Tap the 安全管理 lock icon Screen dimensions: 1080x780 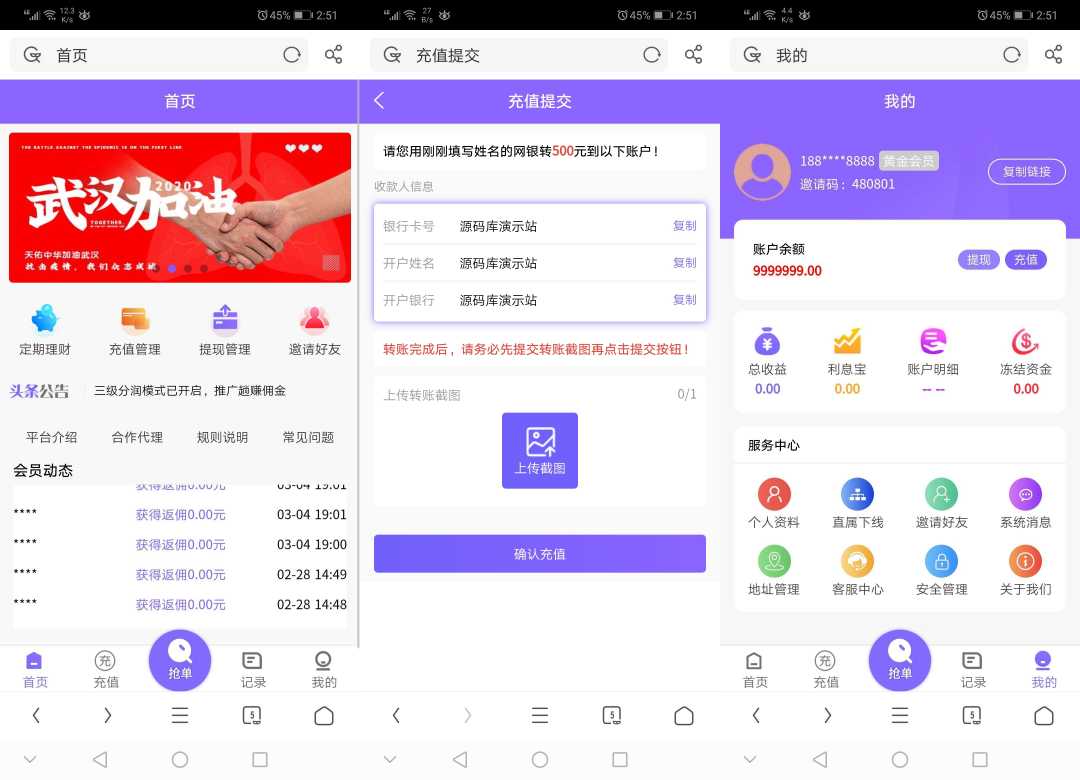click(x=941, y=561)
